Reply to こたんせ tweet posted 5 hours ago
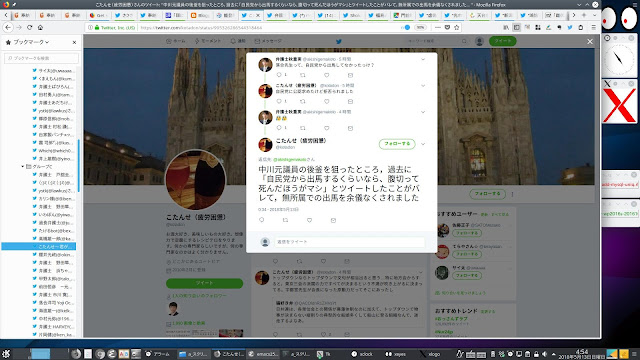This screenshot has width=640, height=360. click(279, 101)
